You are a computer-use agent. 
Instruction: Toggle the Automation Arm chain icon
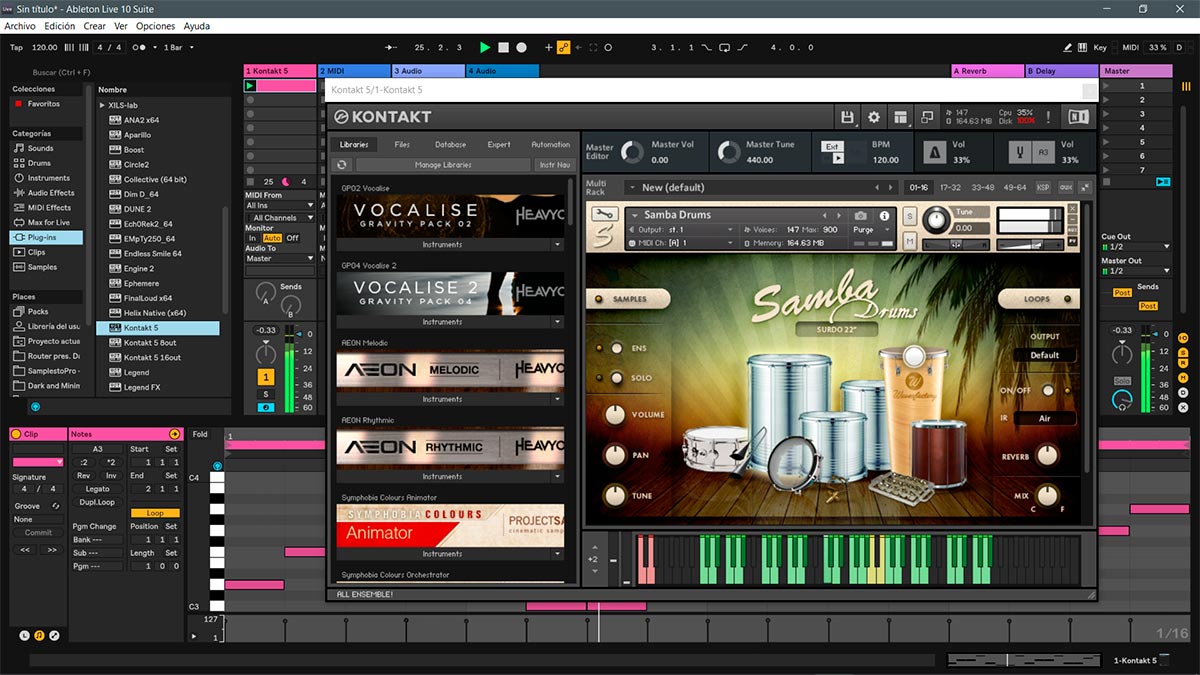pos(563,47)
